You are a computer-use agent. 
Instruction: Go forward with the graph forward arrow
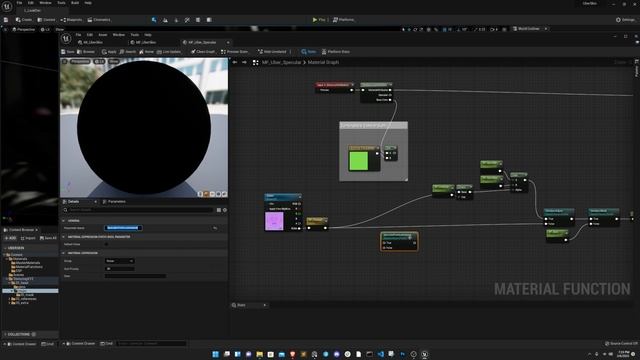click(244, 62)
